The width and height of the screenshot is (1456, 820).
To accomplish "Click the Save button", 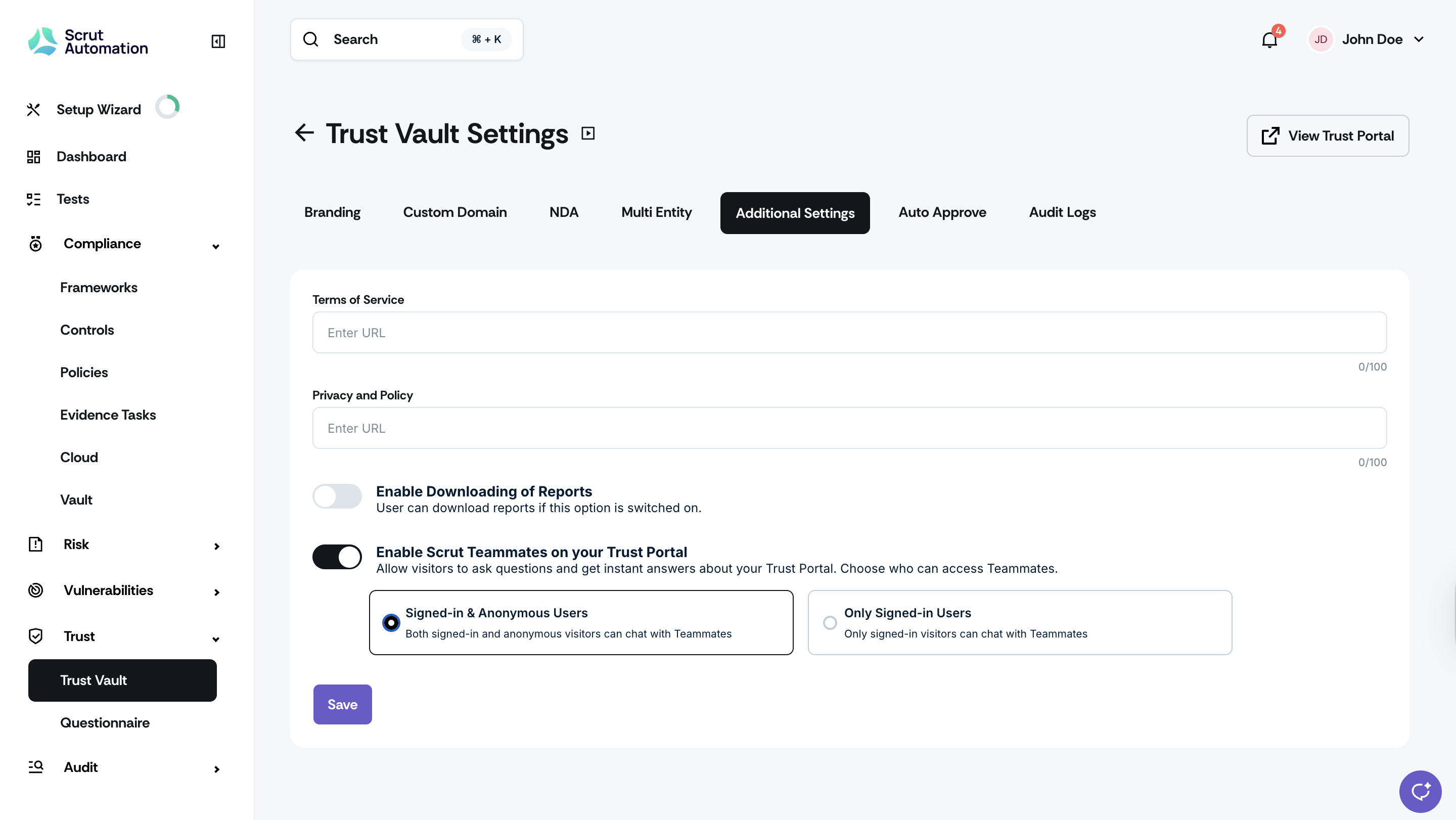I will click(343, 704).
